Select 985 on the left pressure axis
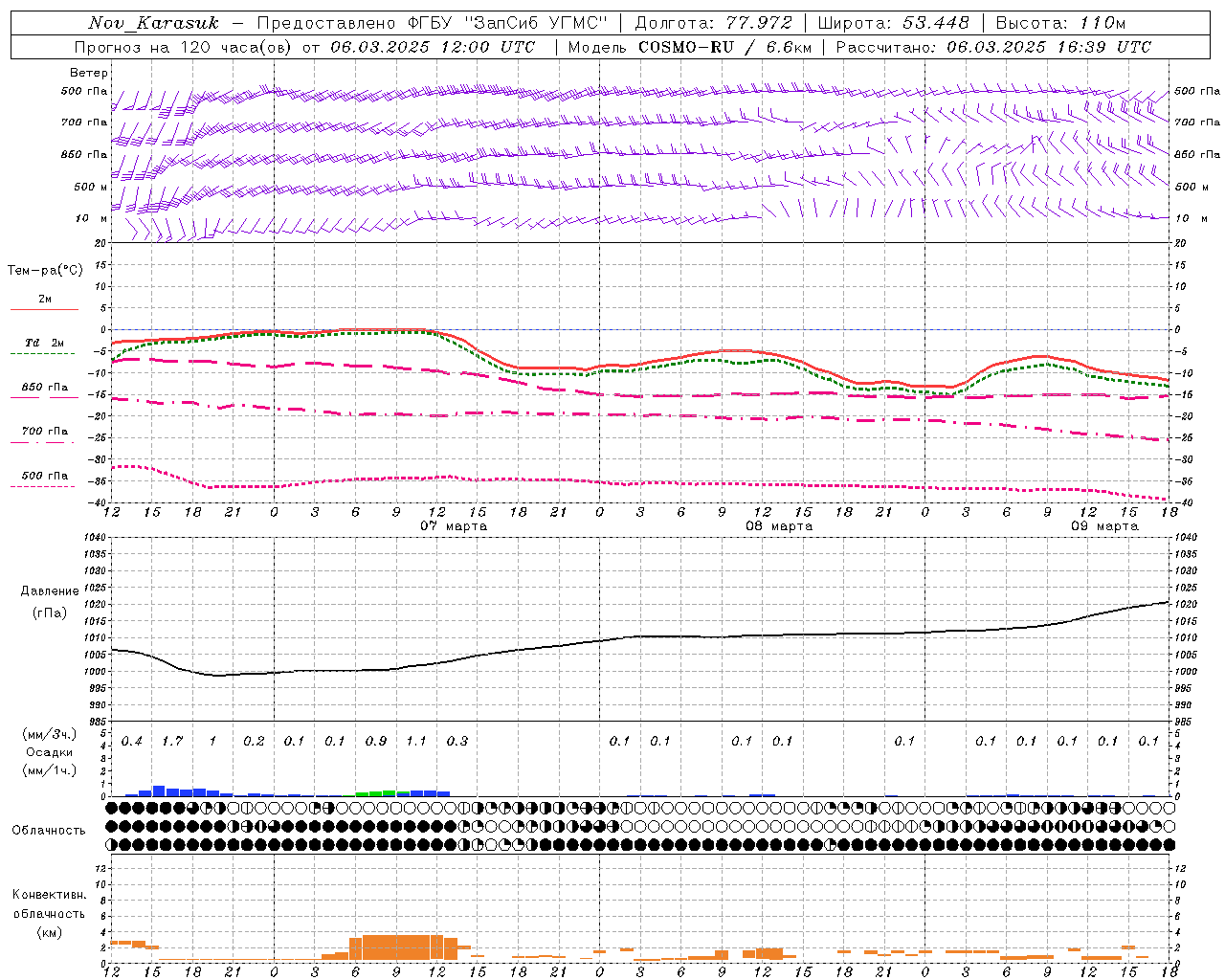 coord(96,722)
